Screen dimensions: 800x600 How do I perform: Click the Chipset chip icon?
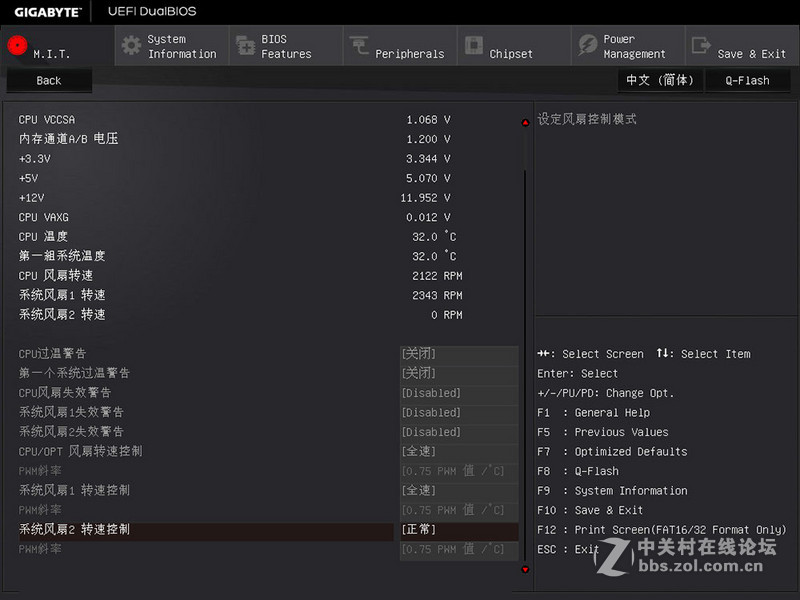click(473, 46)
